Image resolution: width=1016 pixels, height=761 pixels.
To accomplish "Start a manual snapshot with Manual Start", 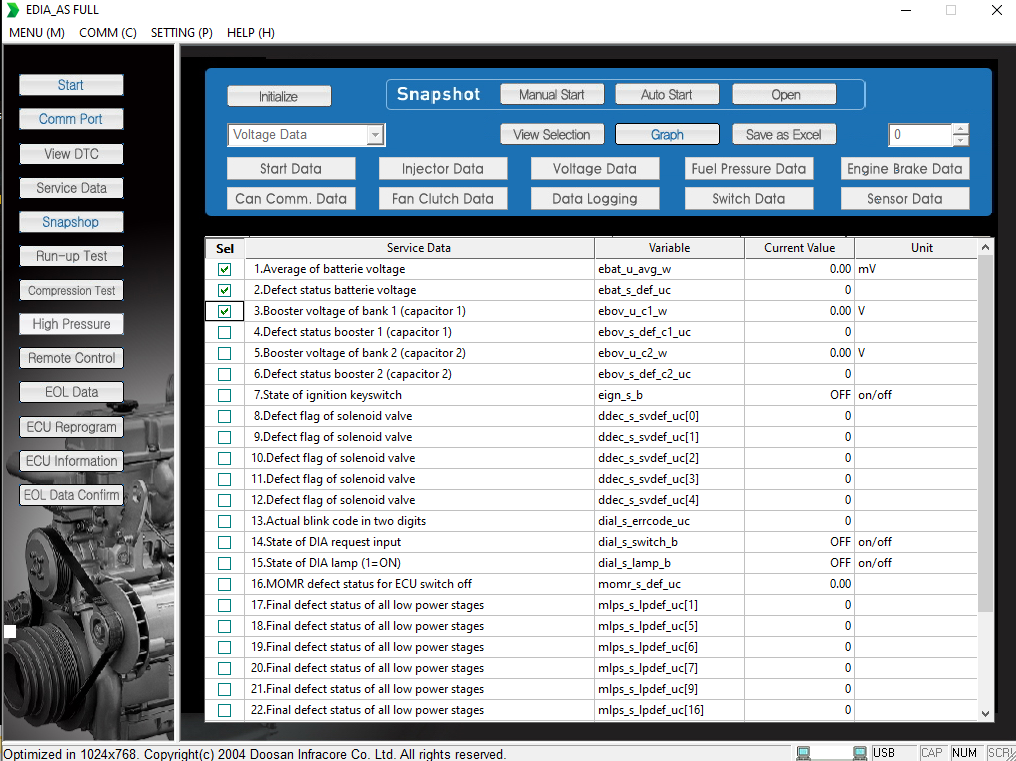I will pyautogui.click(x=552, y=95).
